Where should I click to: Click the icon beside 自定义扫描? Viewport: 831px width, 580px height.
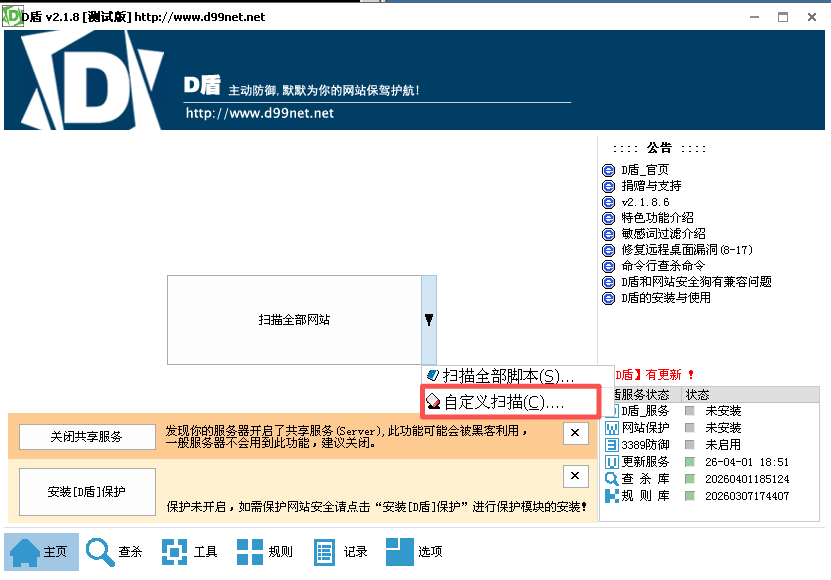point(434,401)
